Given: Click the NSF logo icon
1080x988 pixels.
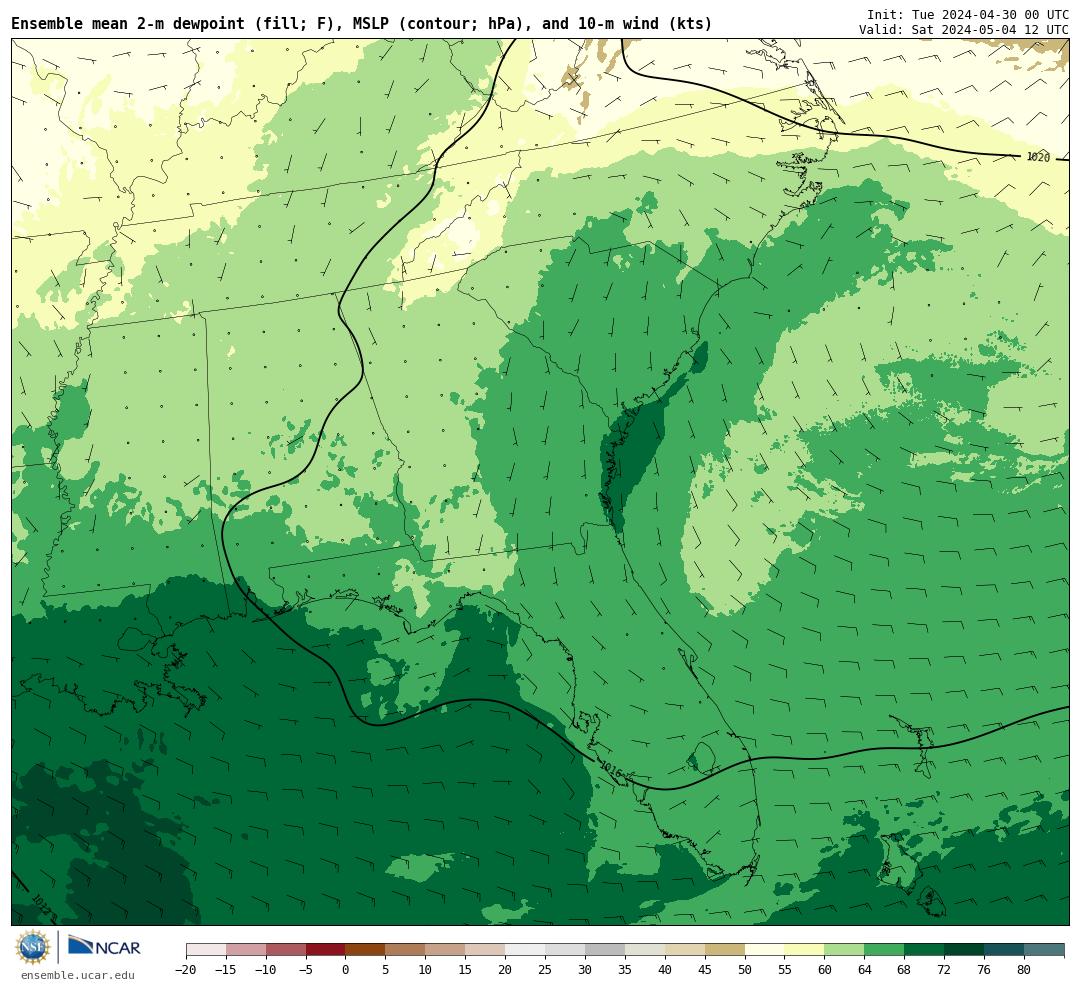Looking at the screenshot, I should (33, 947).
